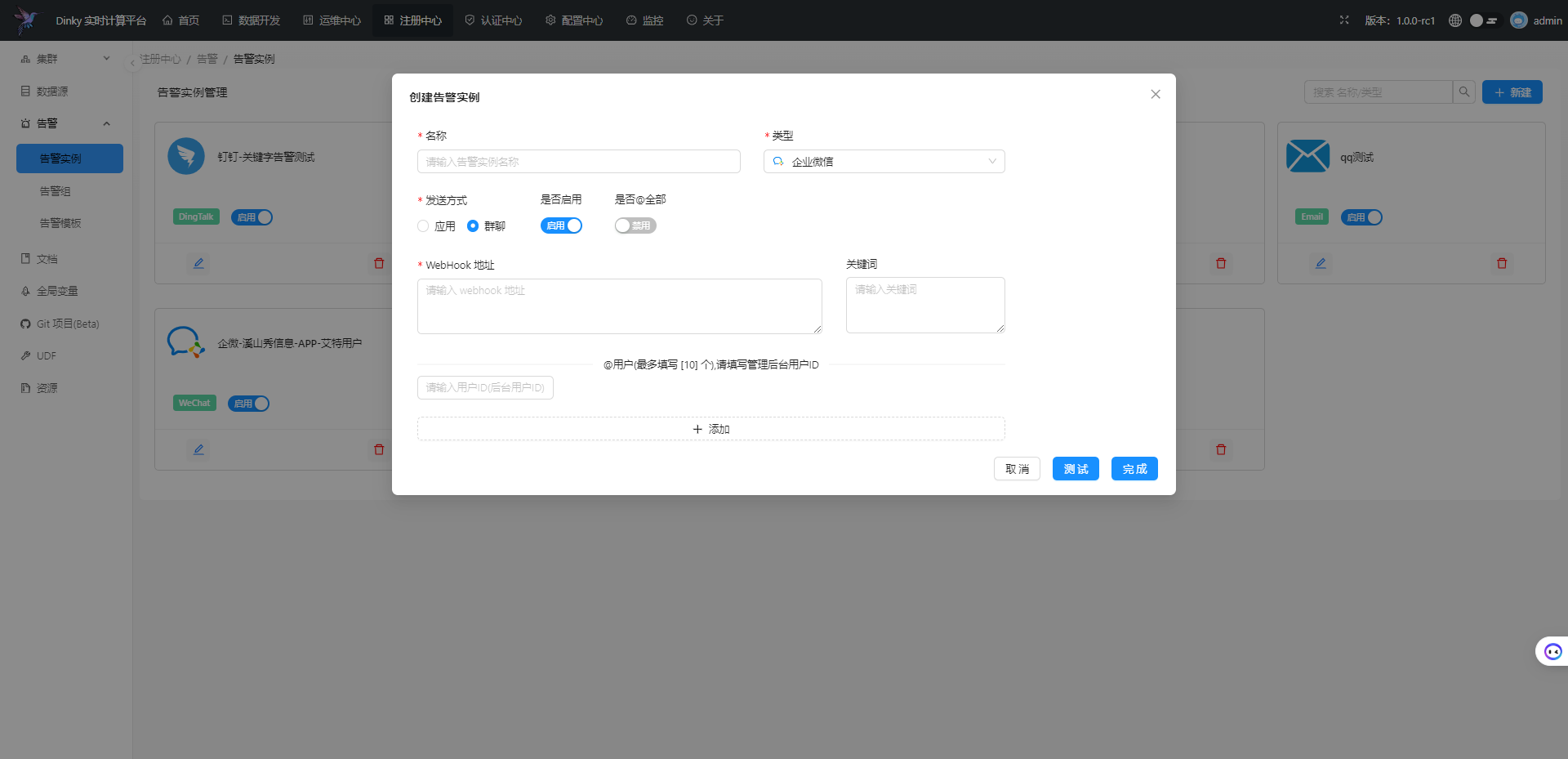Click the WebHook 地址 textarea
The width and height of the screenshot is (1568, 759).
(620, 306)
